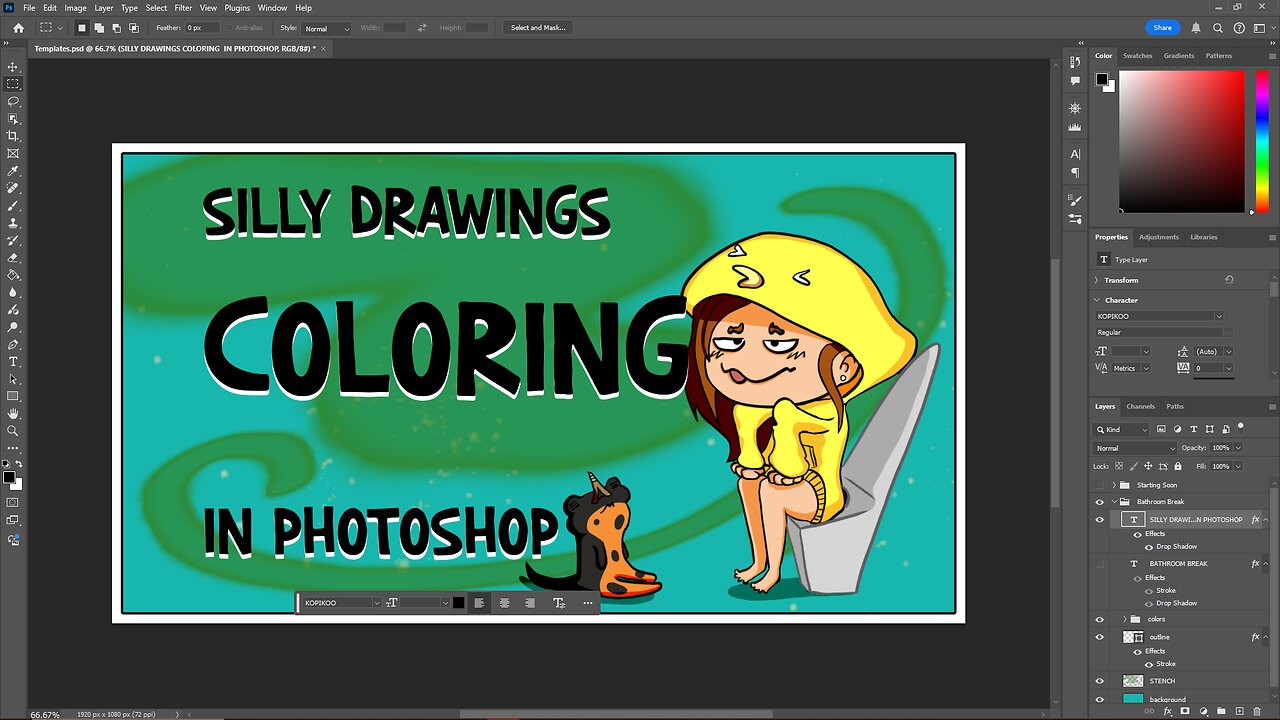Open the Character panel icon in dock

pyautogui.click(x=1075, y=154)
